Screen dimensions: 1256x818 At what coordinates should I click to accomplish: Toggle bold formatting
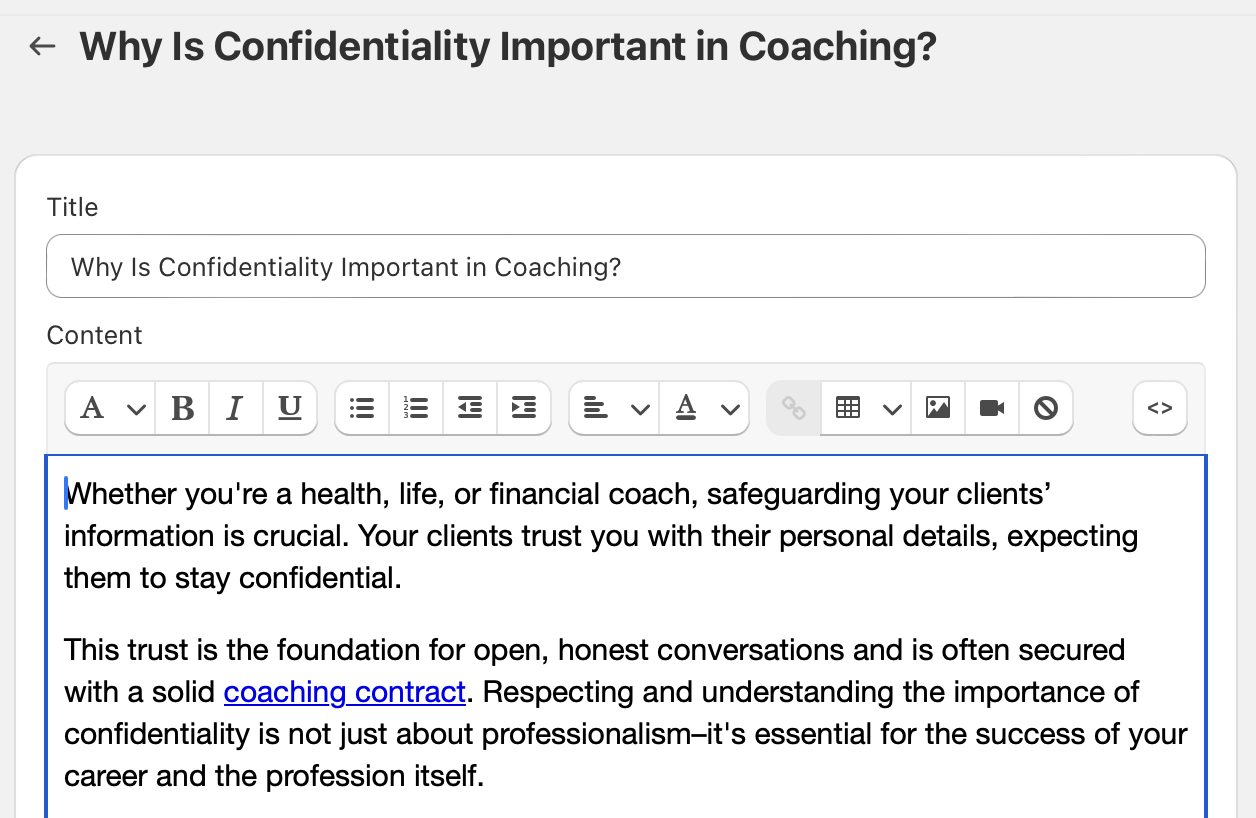tap(183, 408)
